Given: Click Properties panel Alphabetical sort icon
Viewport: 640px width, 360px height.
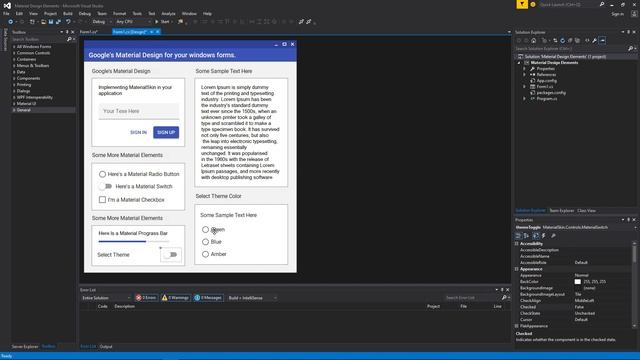Looking at the screenshot, I should (527, 236).
